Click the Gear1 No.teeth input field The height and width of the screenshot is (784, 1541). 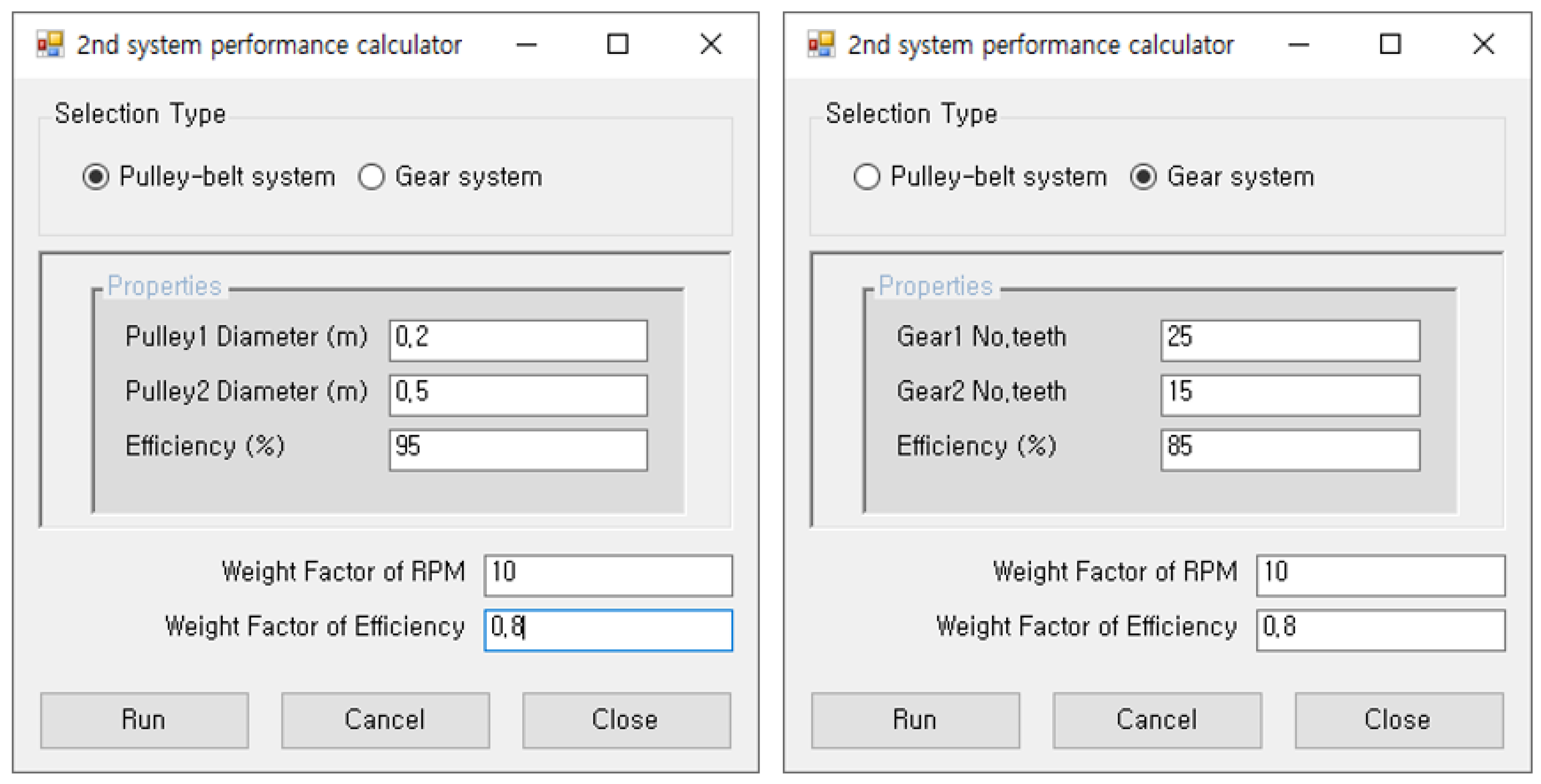1290,340
